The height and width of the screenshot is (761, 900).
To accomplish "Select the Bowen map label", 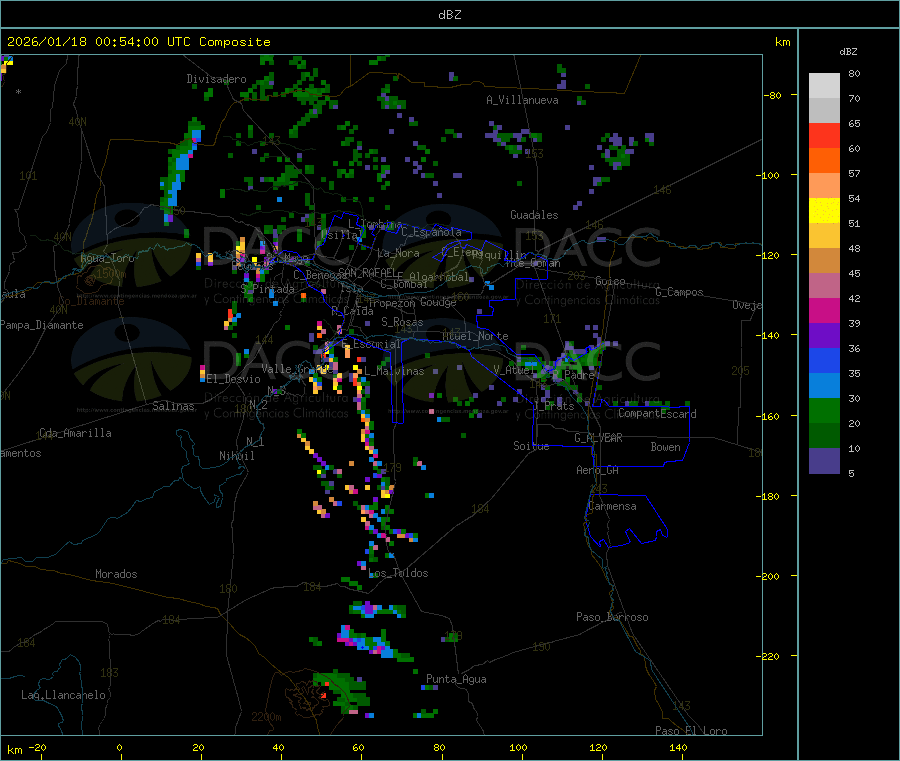I will coord(666,447).
